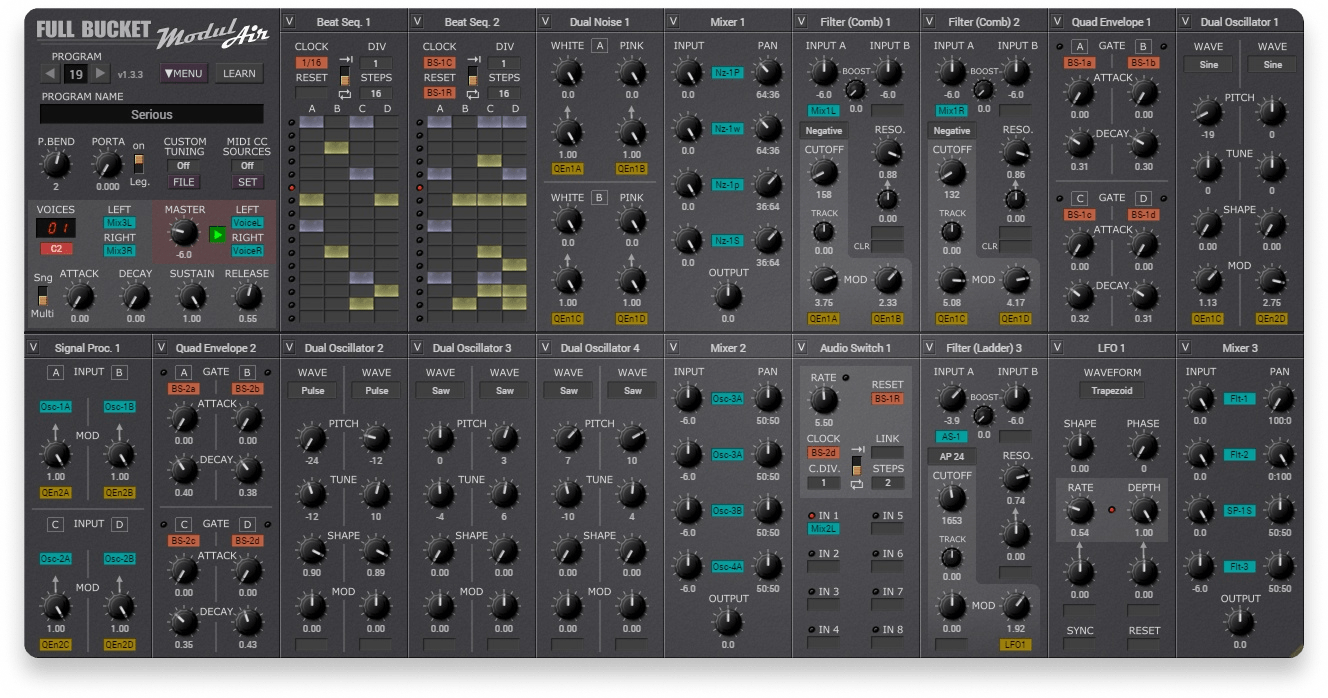Screen dimensions: 1328x698
Task: Open the AP 24 filter type selector
Action: (x=951, y=456)
